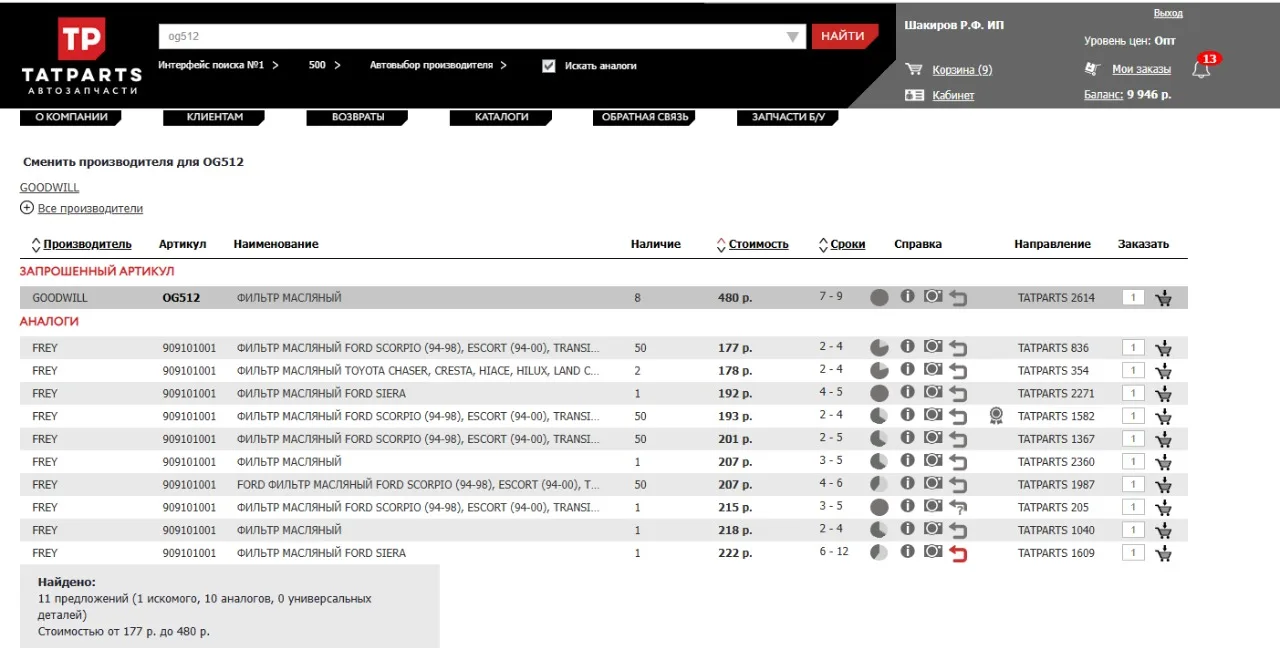Screen dimensions: 1280x670
Task: Add GOODWILL OG512 to cart
Action: [x=1163, y=298]
